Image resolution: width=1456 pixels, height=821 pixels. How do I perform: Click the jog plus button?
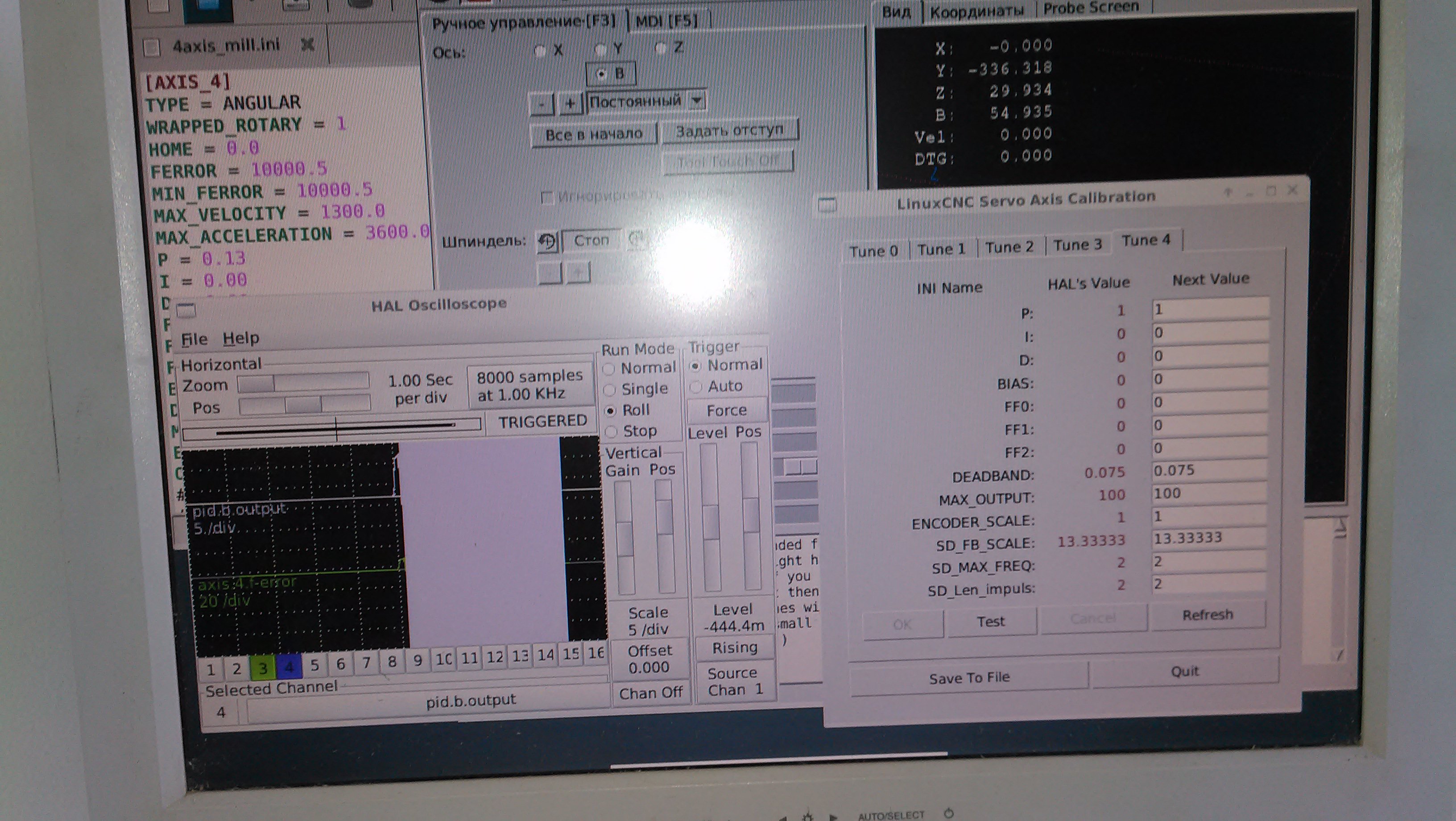570,104
